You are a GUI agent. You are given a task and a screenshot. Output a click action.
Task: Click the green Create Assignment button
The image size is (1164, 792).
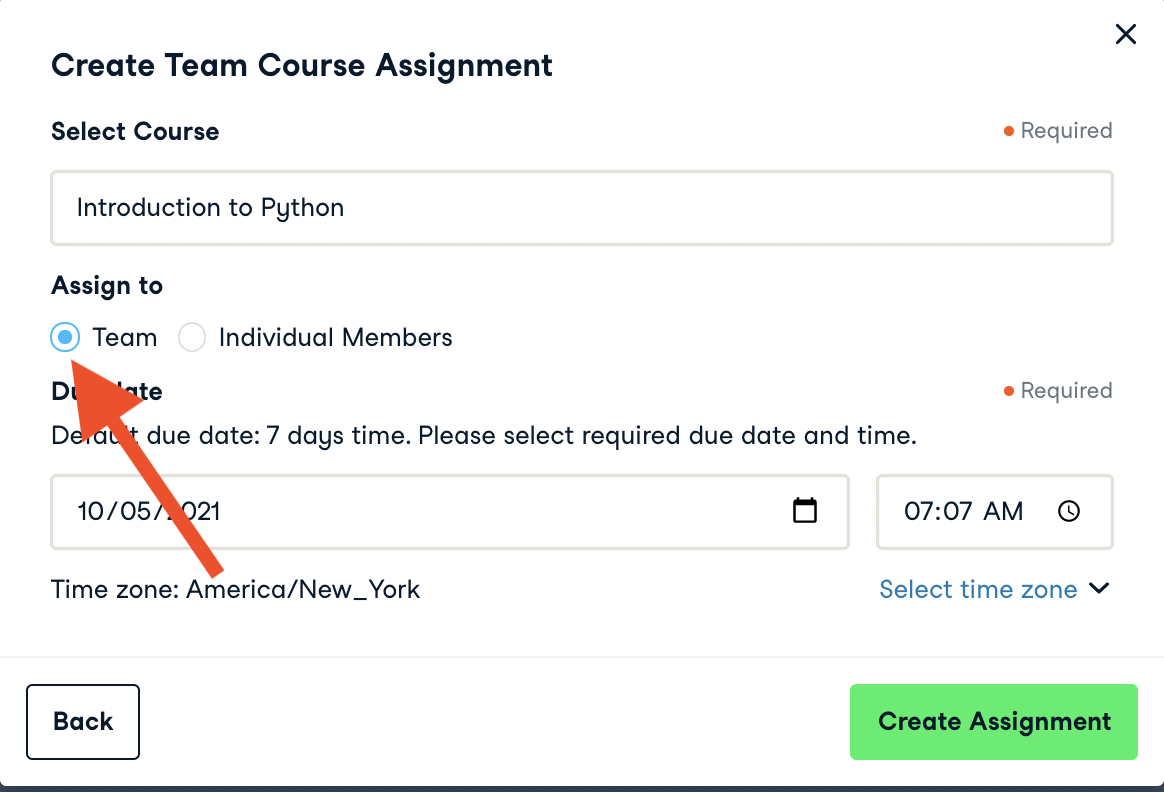tap(993, 722)
